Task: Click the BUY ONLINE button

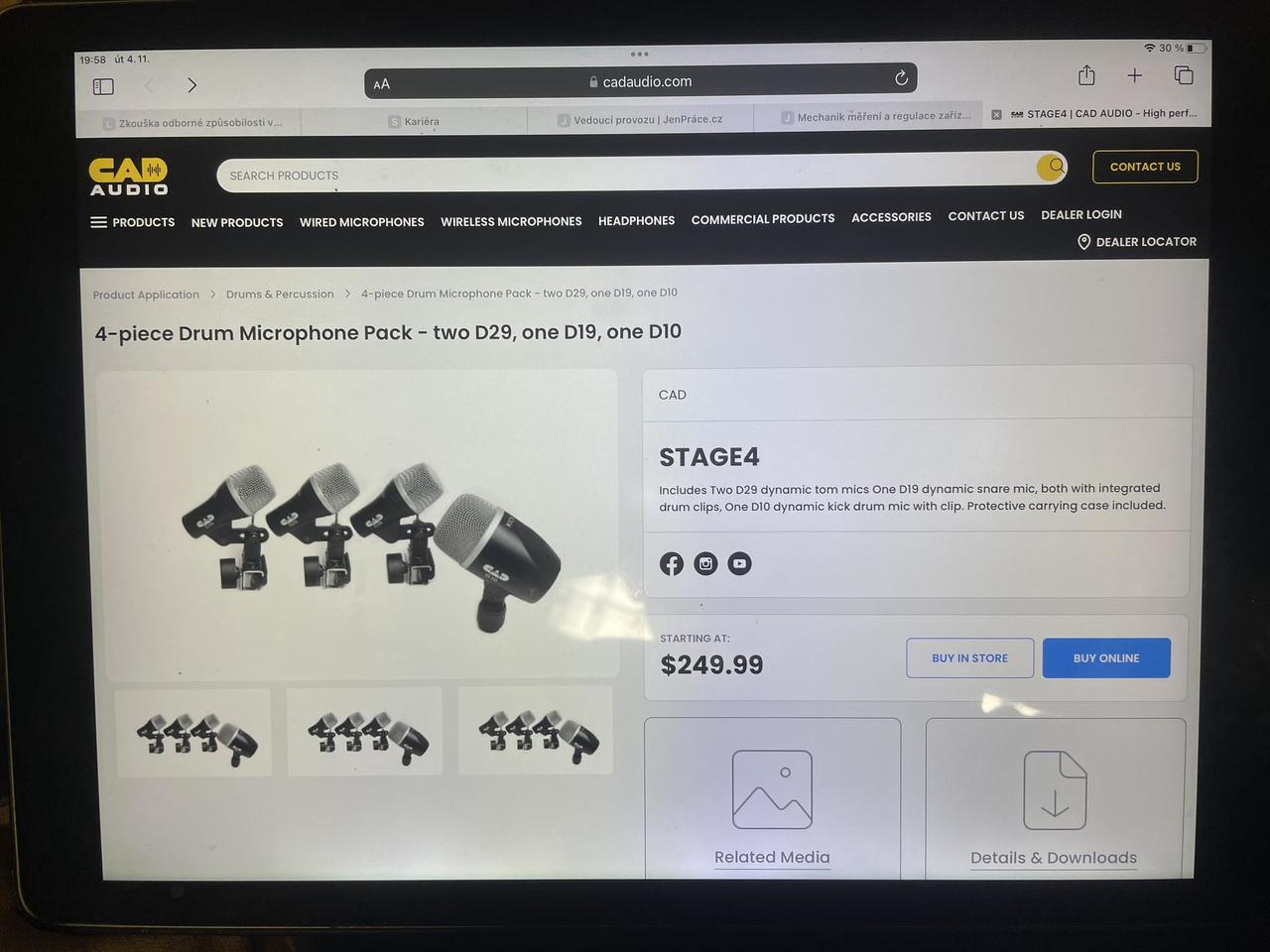Action: (1106, 658)
